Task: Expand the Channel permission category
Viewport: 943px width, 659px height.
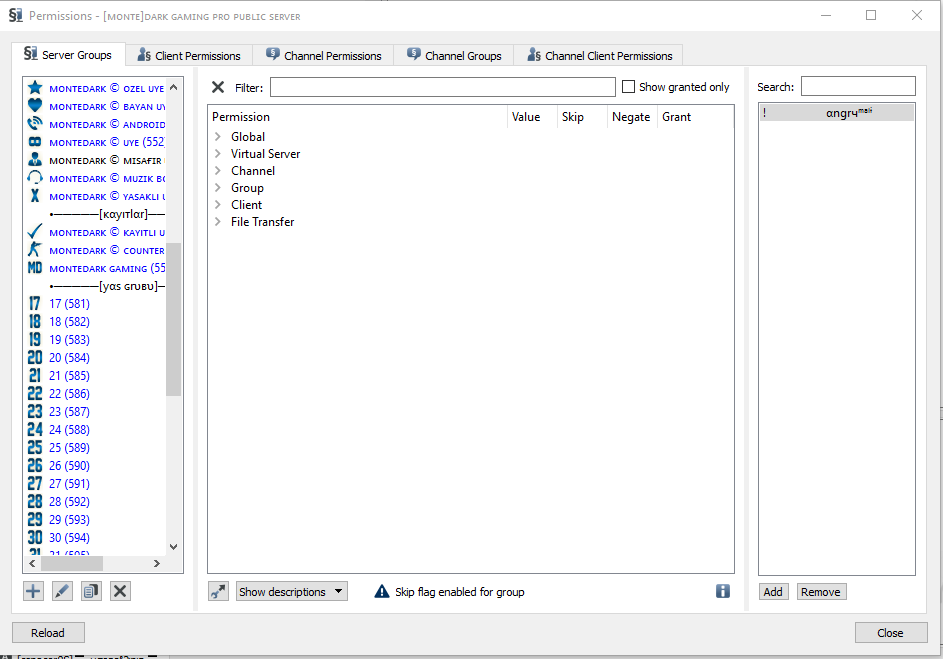Action: click(218, 171)
